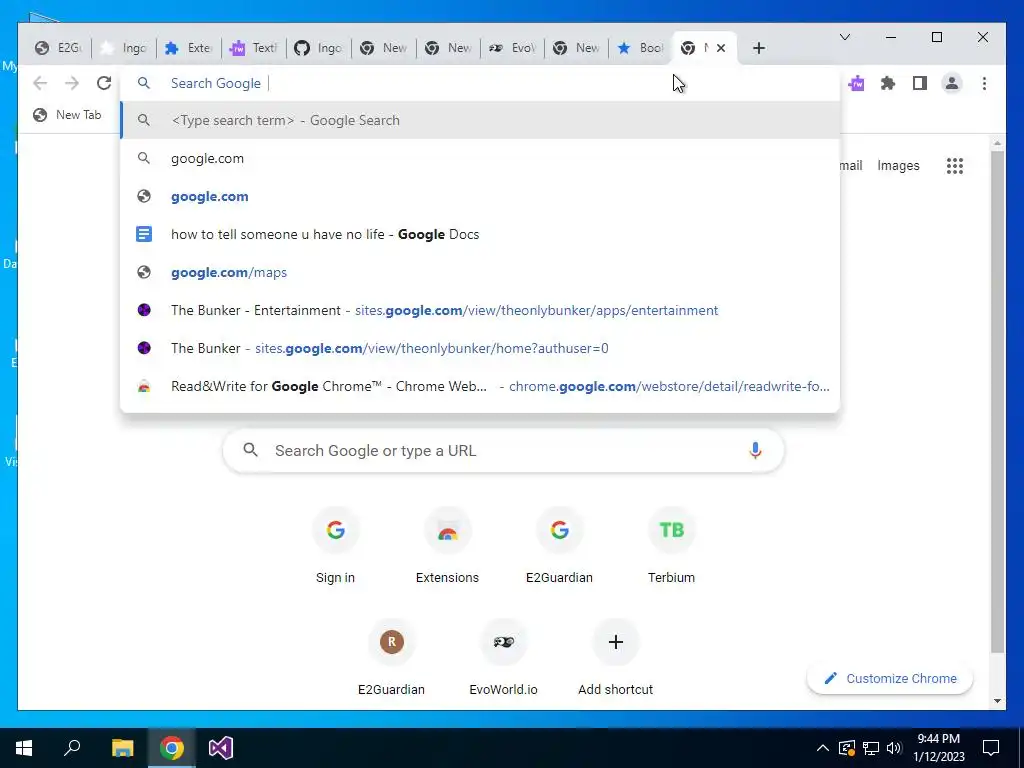Close the active tab
The image size is (1024, 768).
[x=721, y=48]
